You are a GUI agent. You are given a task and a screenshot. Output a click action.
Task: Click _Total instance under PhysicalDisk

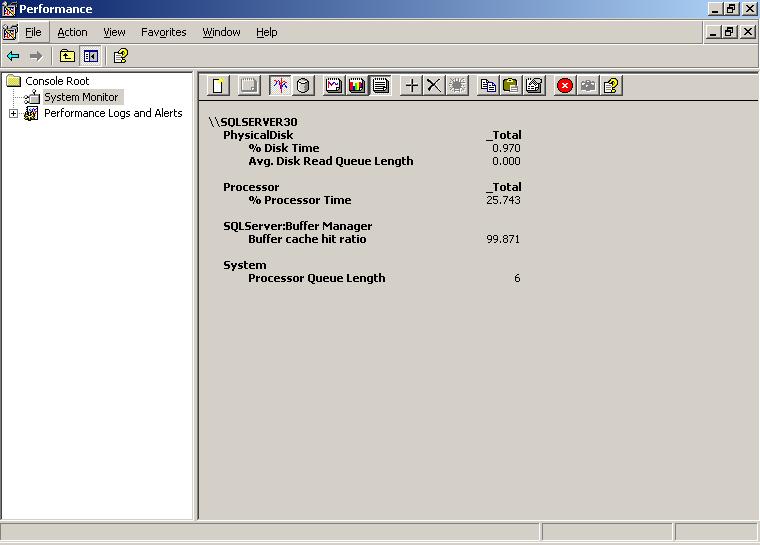pos(504,135)
